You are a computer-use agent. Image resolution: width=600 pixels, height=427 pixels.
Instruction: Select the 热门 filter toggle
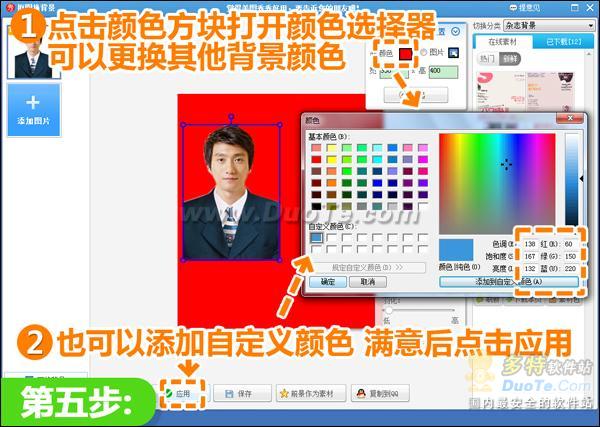pos(487,59)
